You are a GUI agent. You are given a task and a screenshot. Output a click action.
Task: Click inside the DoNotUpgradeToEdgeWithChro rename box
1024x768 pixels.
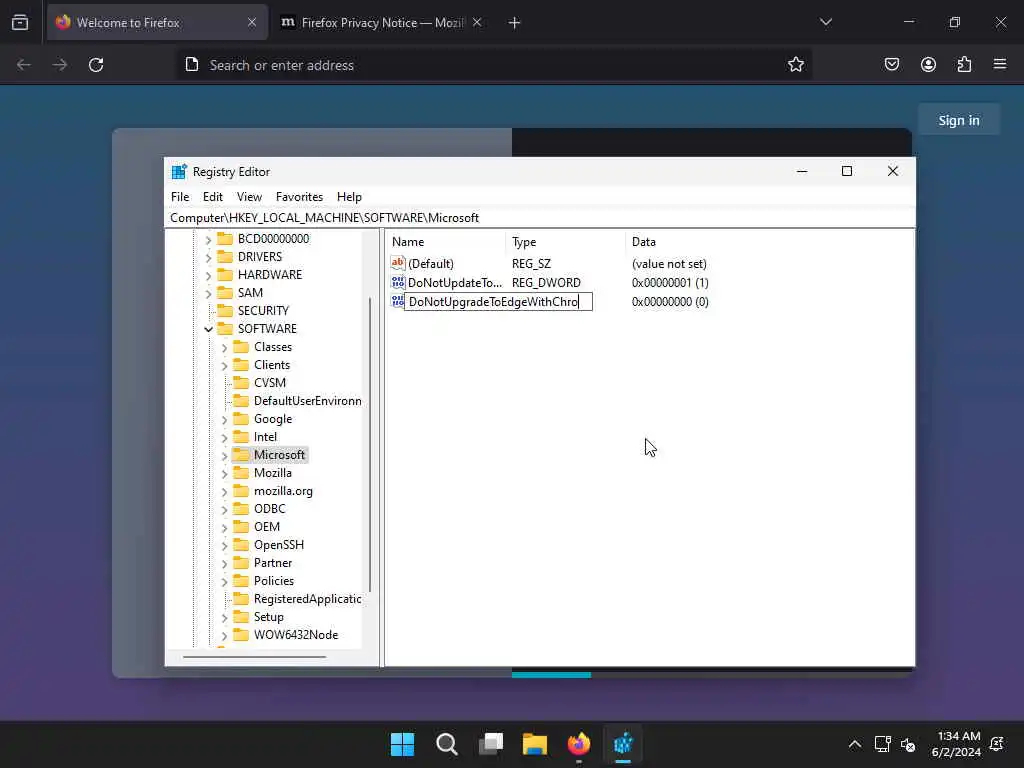(x=498, y=302)
